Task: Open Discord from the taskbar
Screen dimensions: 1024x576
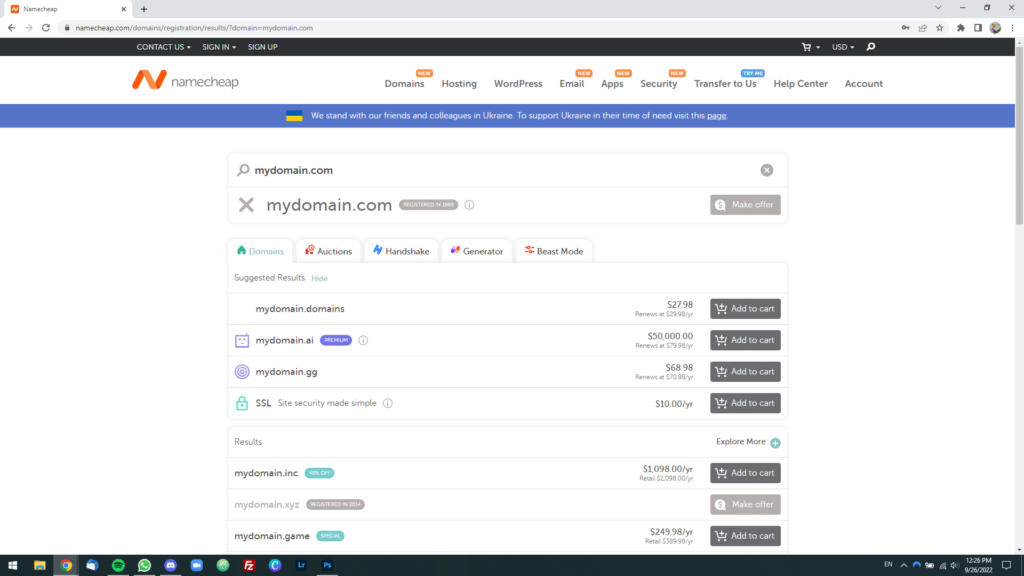Action: point(170,566)
